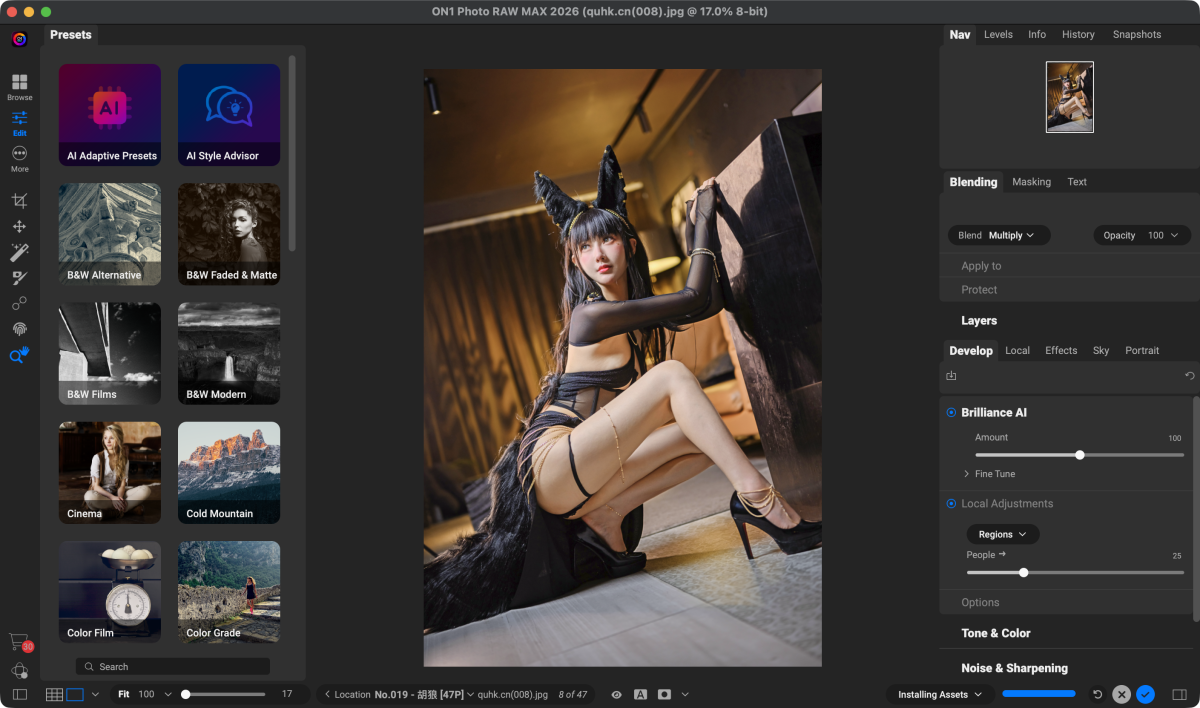Open the Effects tab

[x=1061, y=350]
